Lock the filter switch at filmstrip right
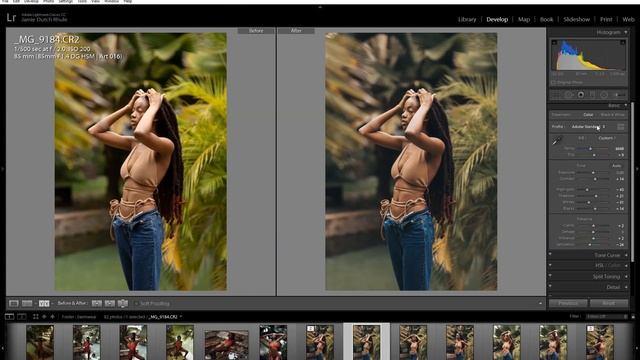640x360 pixels. point(633,317)
